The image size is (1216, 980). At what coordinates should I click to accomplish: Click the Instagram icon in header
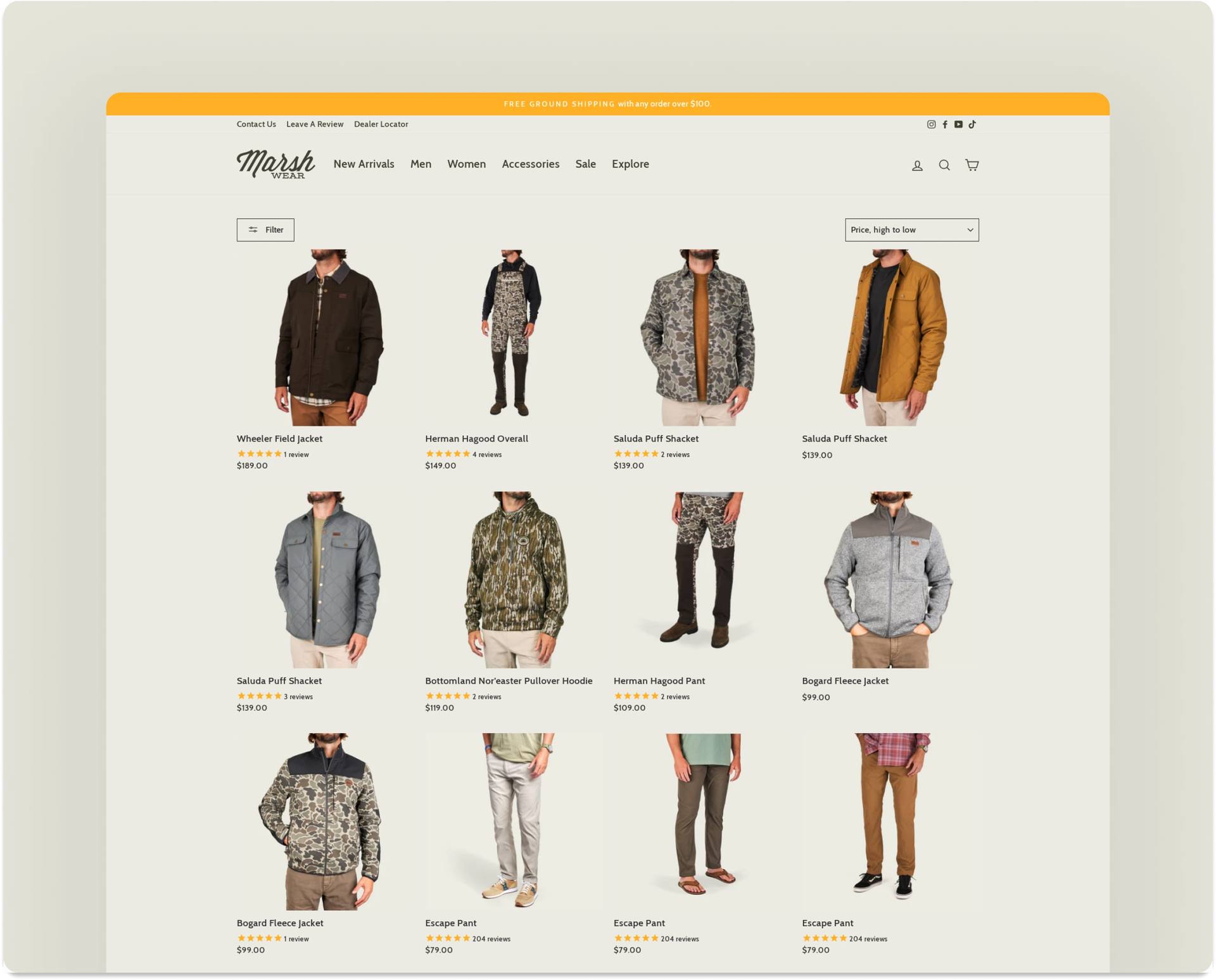931,125
